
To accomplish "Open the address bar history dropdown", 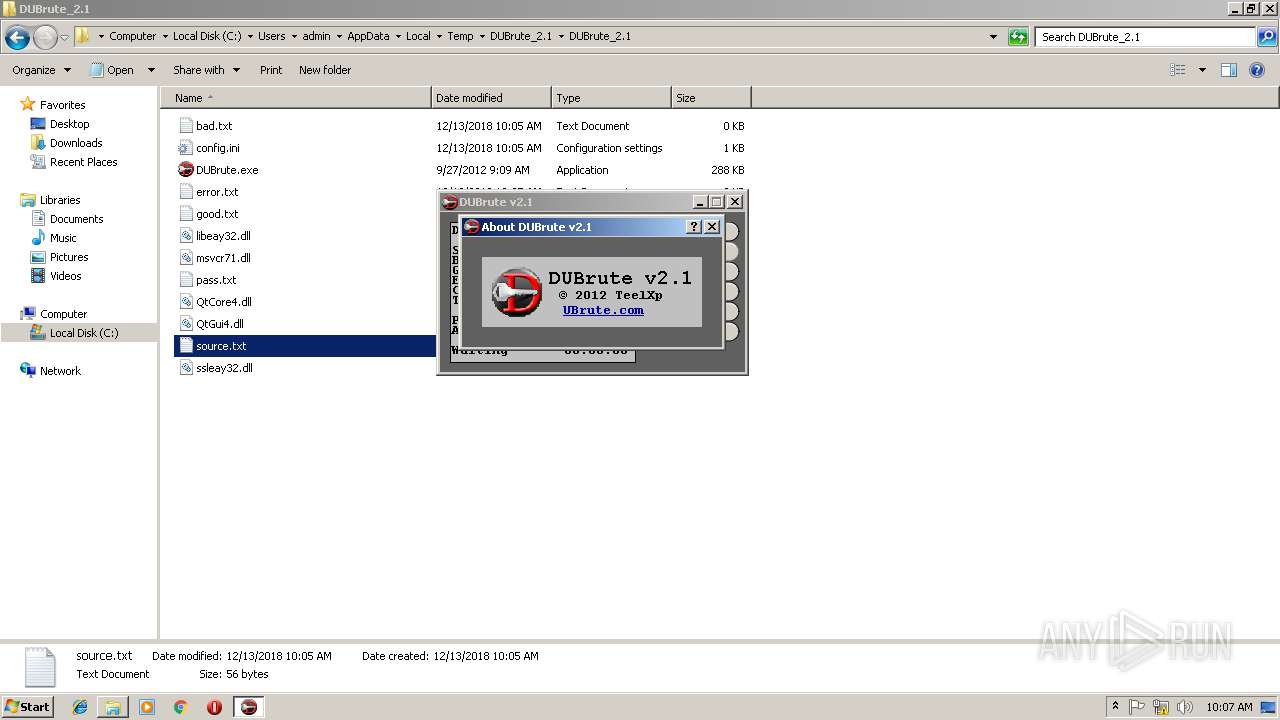I will pyautogui.click(x=993, y=37).
